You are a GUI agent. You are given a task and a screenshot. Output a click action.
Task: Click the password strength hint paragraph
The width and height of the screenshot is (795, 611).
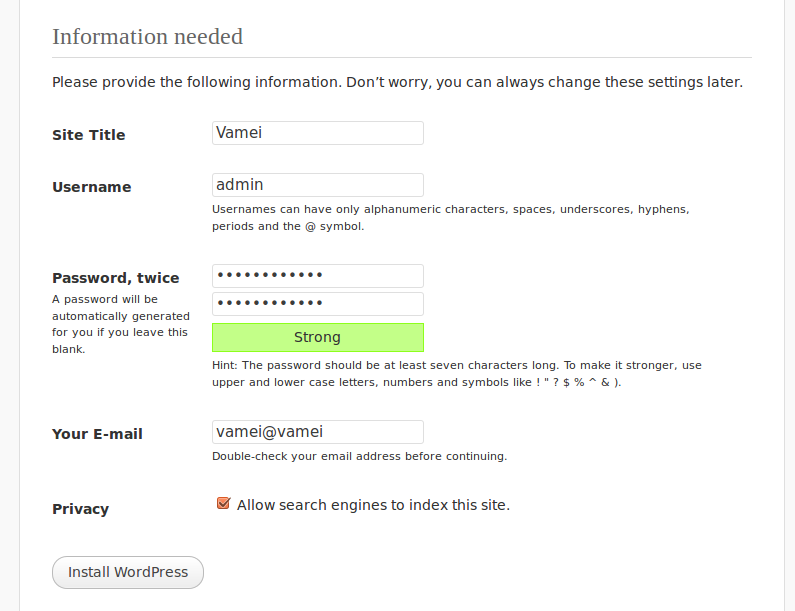(457, 374)
